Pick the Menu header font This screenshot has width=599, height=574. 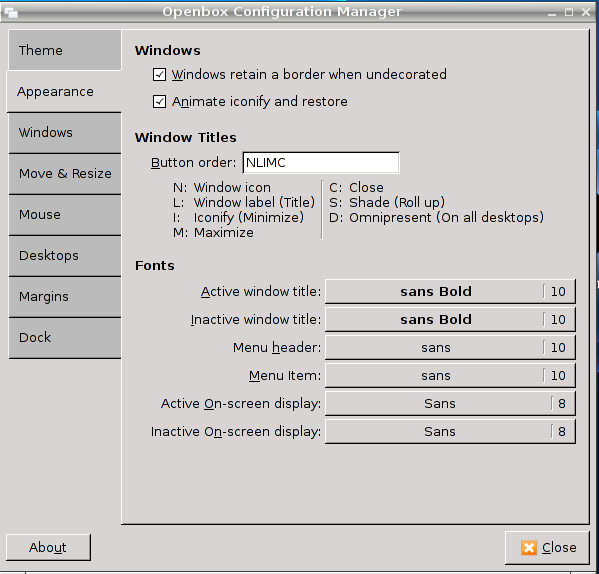tap(450, 348)
